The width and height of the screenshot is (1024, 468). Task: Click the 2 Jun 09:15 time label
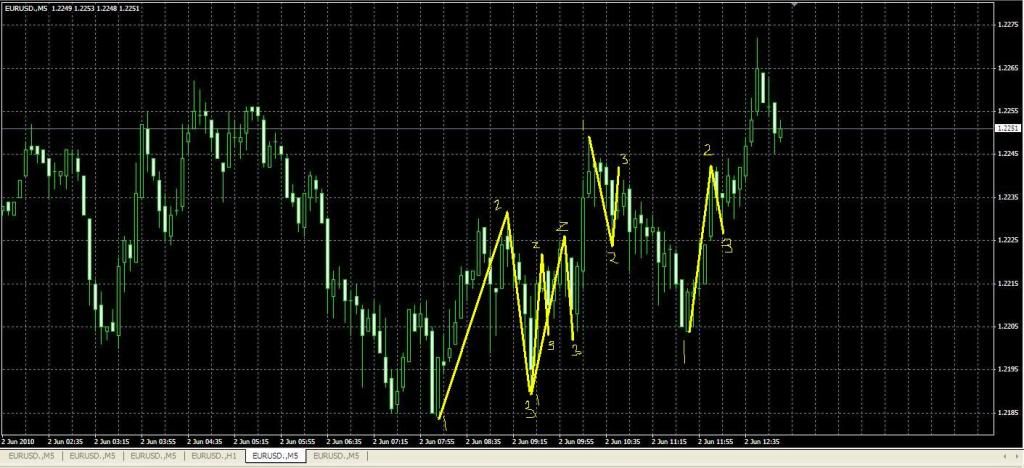coord(531,440)
